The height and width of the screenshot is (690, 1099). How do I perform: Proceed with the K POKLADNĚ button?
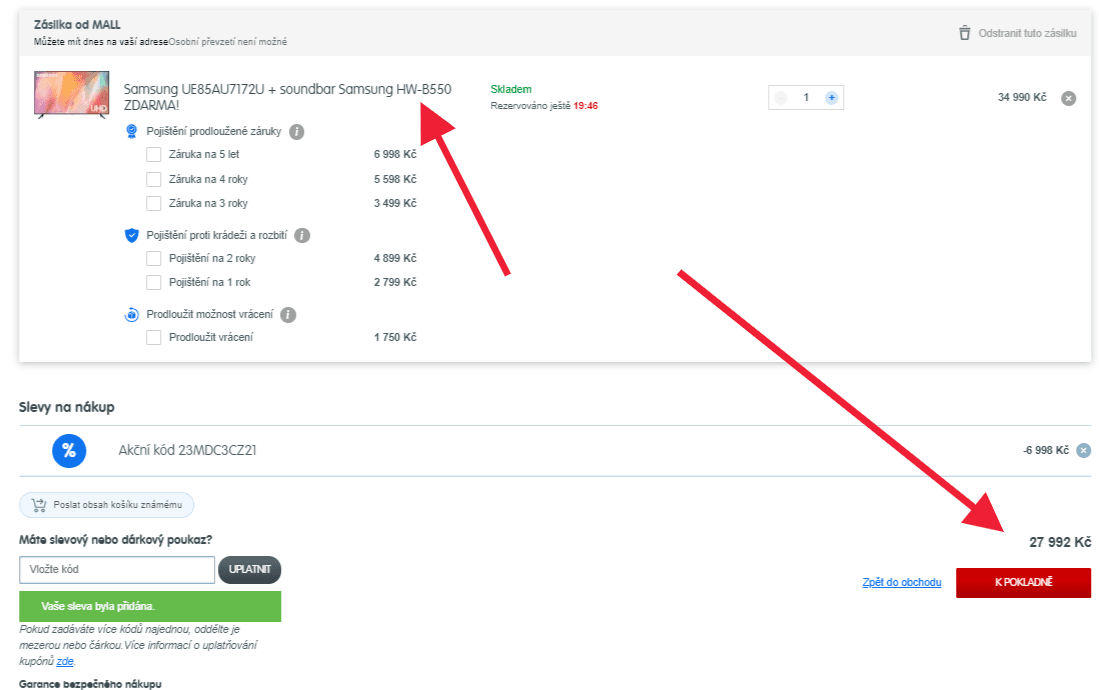click(1023, 582)
